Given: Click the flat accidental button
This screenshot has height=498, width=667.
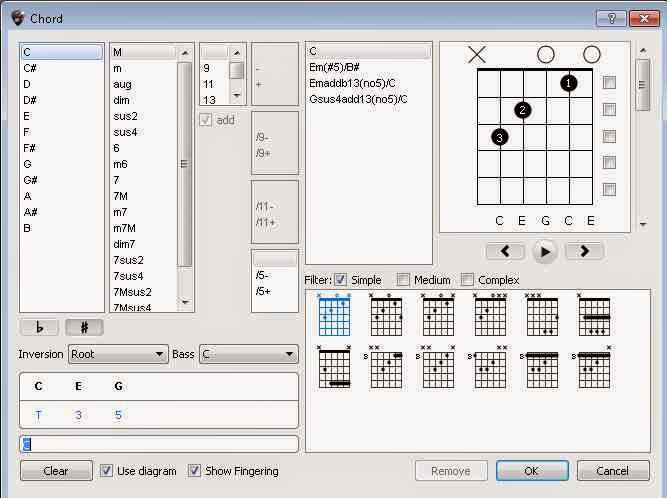Looking at the screenshot, I should point(40,327).
